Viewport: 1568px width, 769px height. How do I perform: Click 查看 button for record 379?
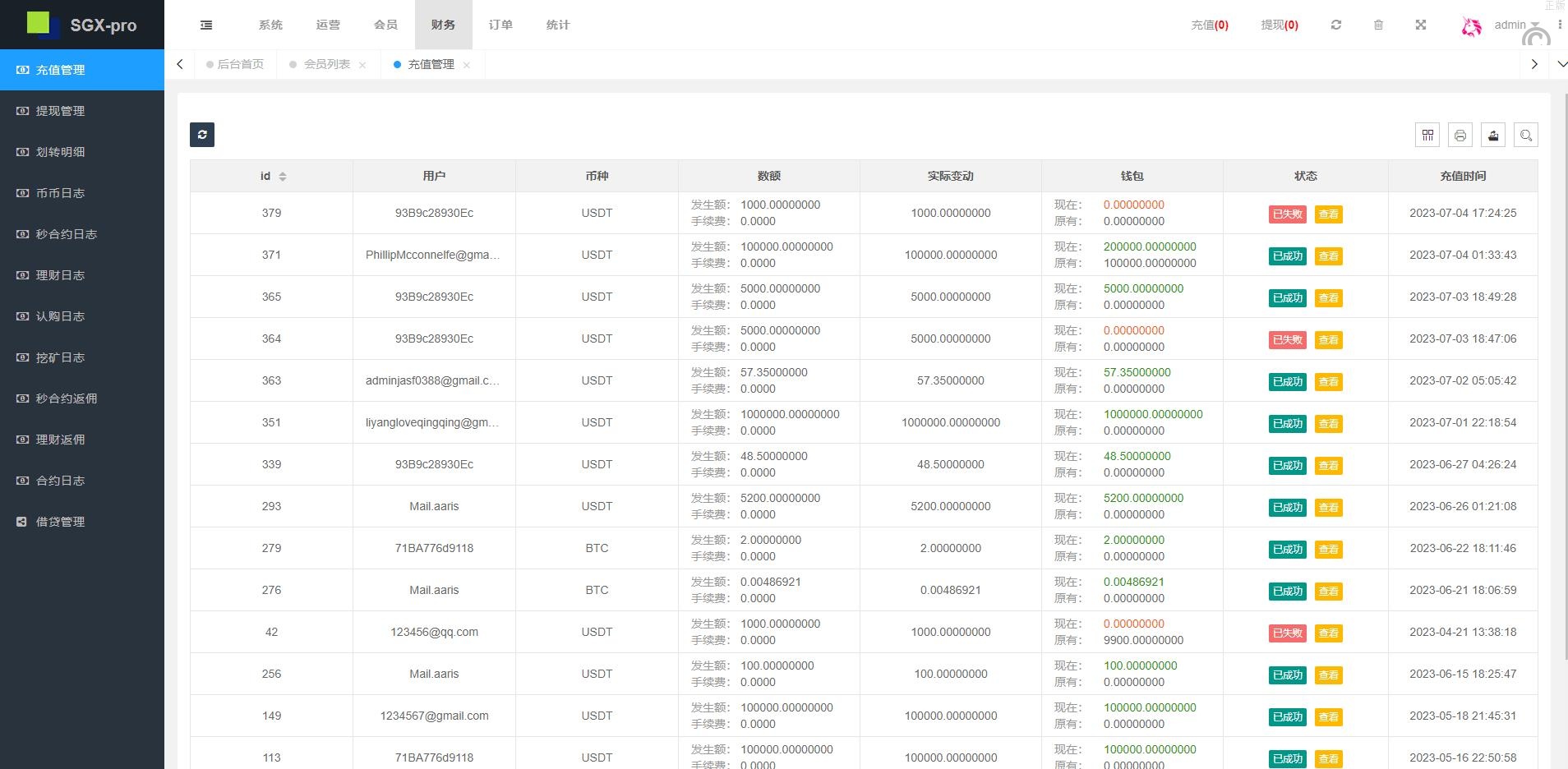tap(1328, 214)
